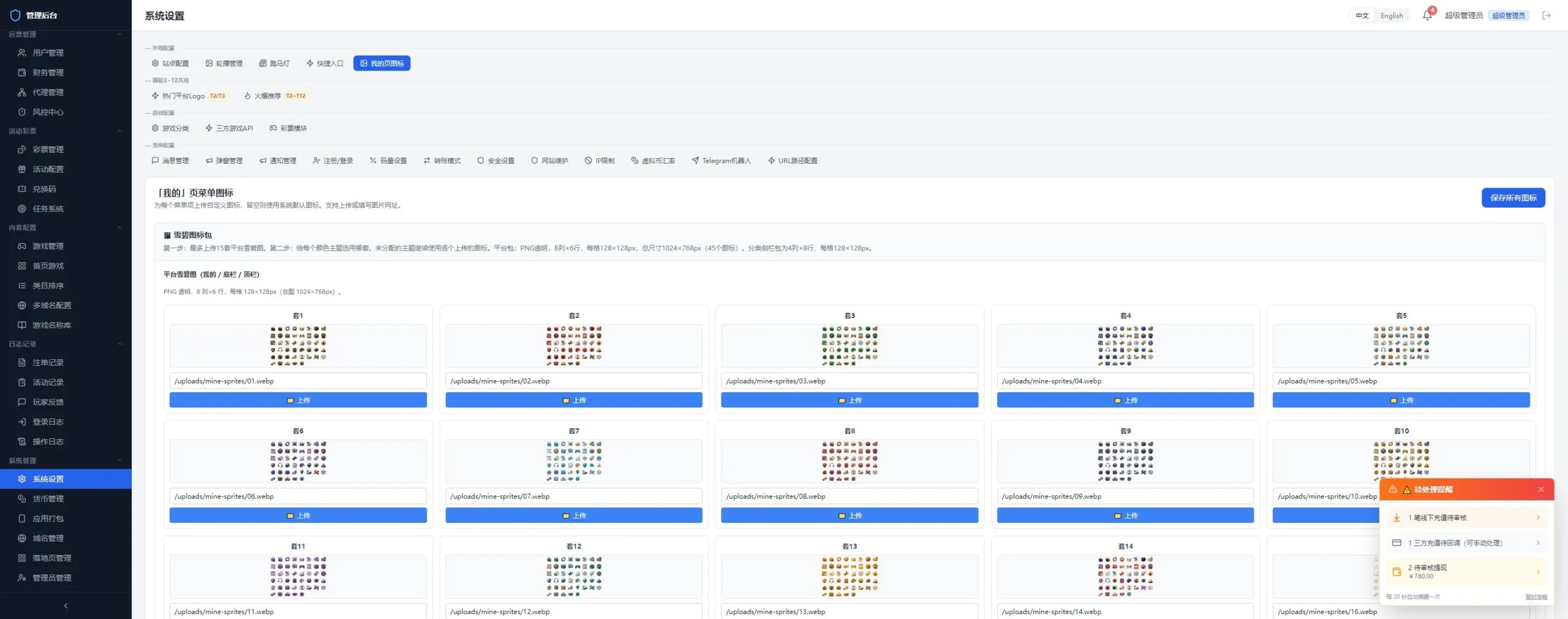Click the 套3 sprite sheet preview
Screen dimensions: 1568x619
click(x=850, y=346)
